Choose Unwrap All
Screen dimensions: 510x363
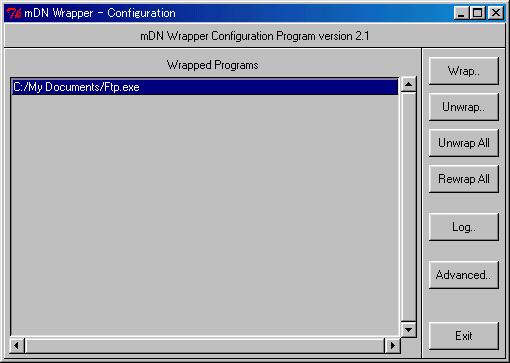click(x=463, y=143)
